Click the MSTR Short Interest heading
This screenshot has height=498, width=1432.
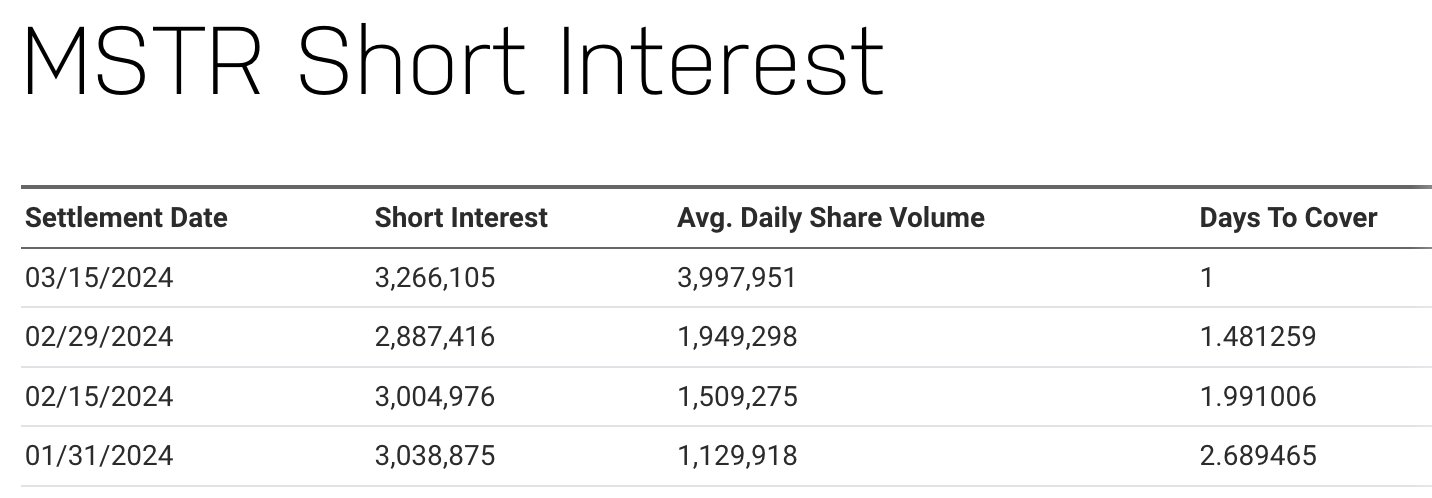(452, 62)
